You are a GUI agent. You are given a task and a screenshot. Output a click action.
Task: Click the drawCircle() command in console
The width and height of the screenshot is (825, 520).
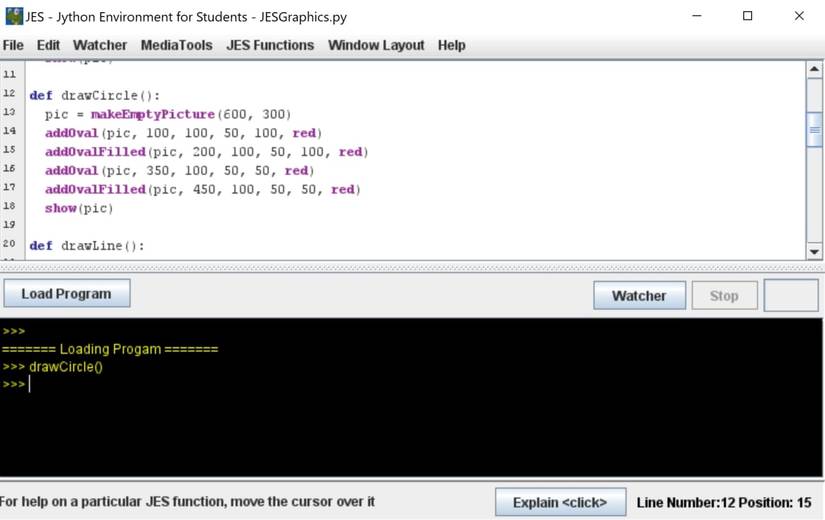(66, 367)
